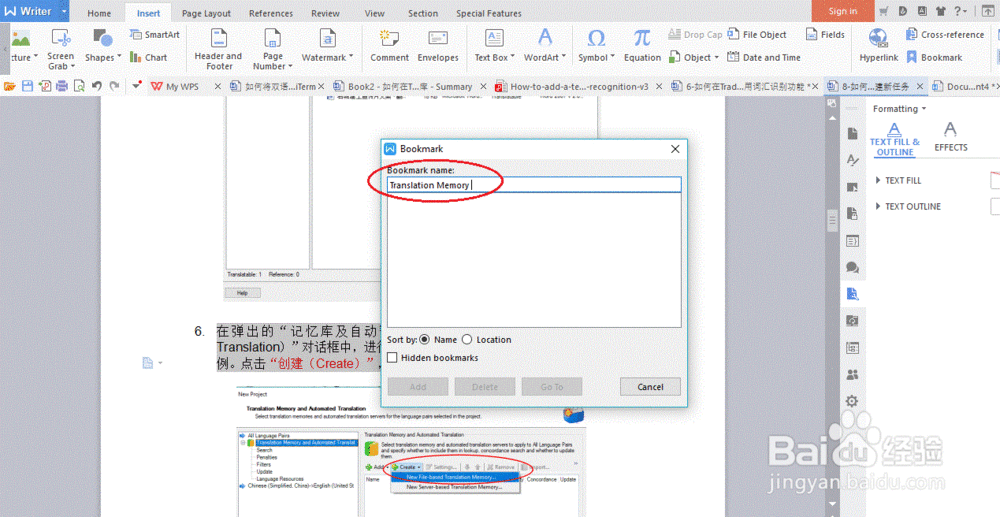Click the document vertical scrollbar handle
Image resolution: width=1000 pixels, height=517 pixels.
832,220
